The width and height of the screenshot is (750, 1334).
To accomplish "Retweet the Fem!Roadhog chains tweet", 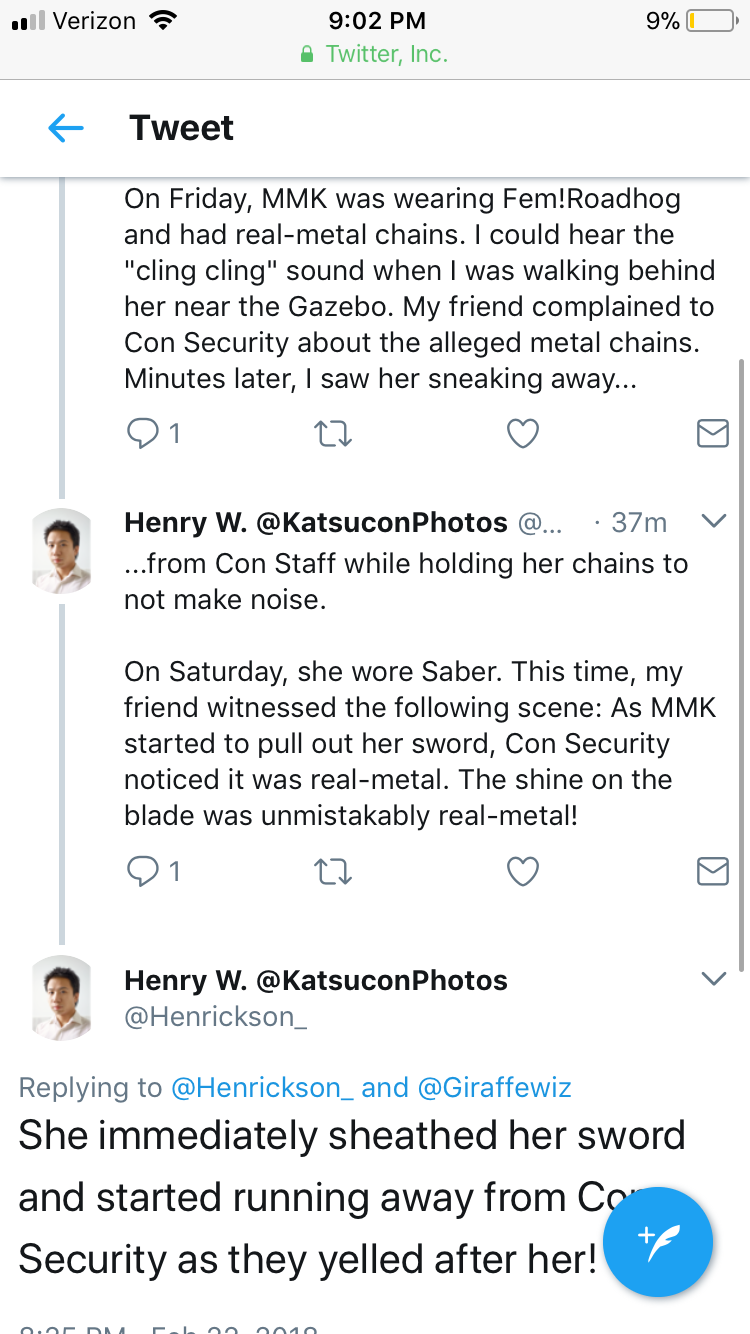I will tap(333, 433).
